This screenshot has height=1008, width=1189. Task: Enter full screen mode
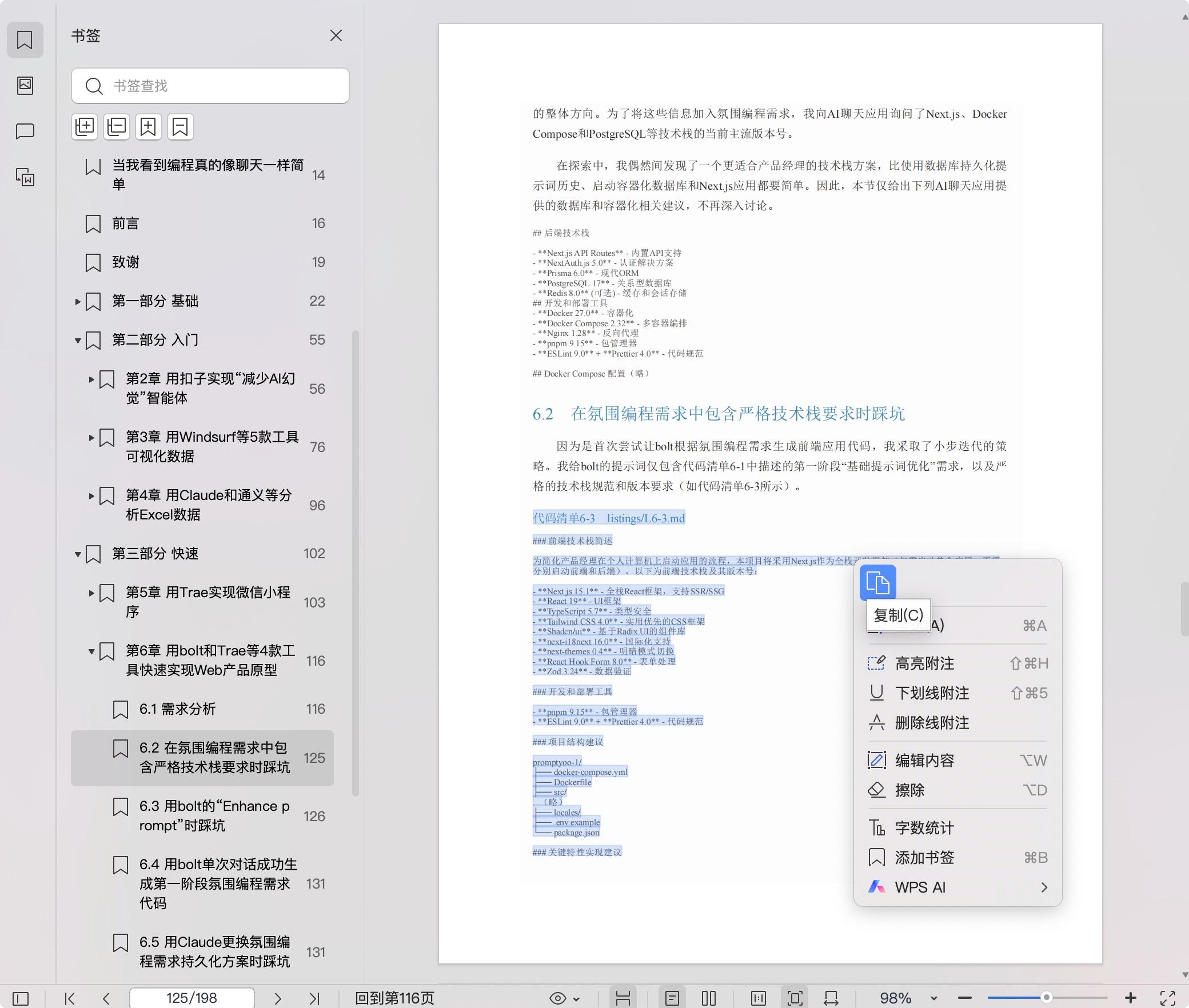pyautogui.click(x=1167, y=998)
